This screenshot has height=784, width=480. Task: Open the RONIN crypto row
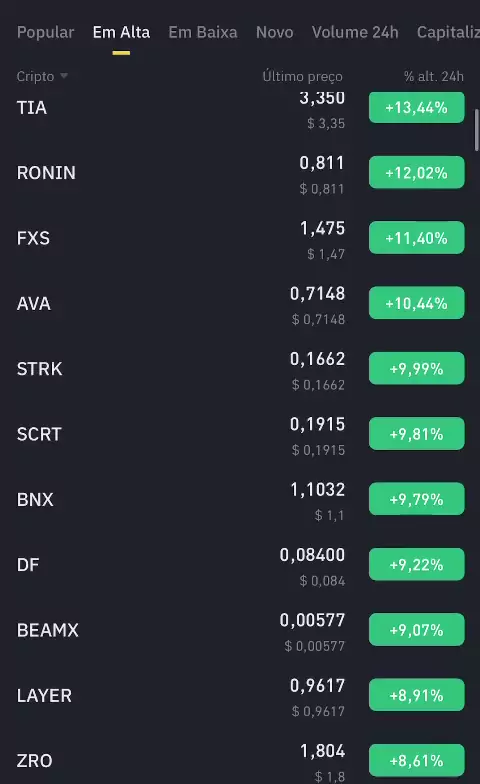240,173
